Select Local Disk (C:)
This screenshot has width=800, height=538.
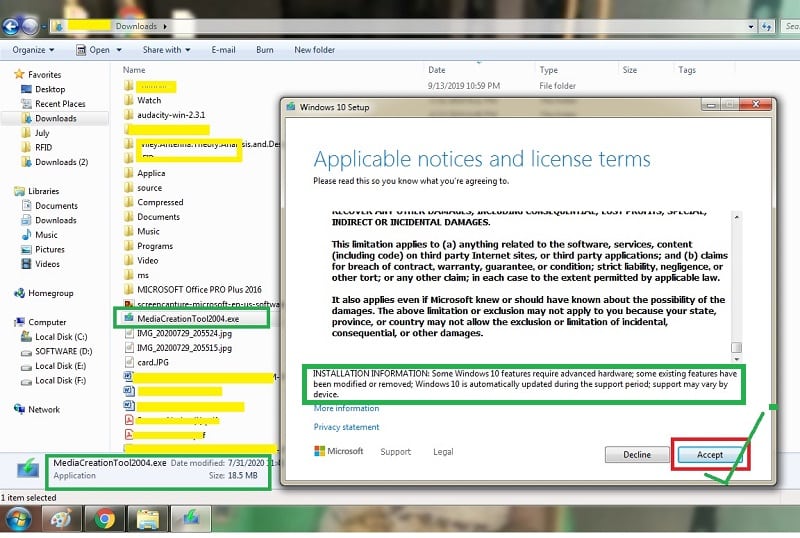click(x=61, y=337)
